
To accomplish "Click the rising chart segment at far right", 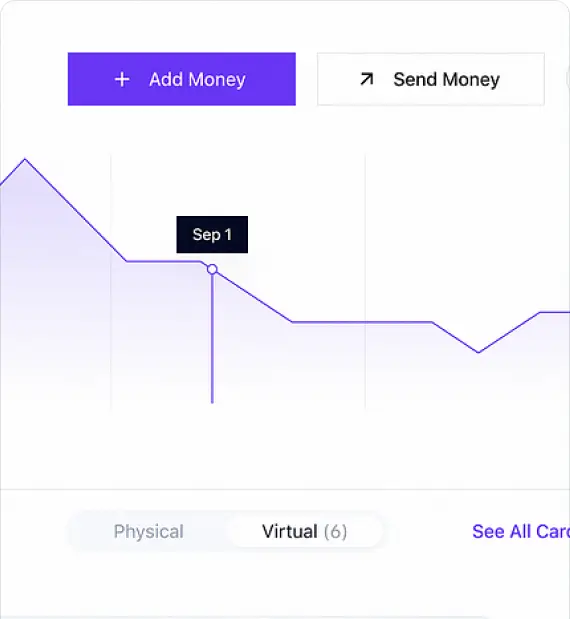I will click(x=509, y=332).
